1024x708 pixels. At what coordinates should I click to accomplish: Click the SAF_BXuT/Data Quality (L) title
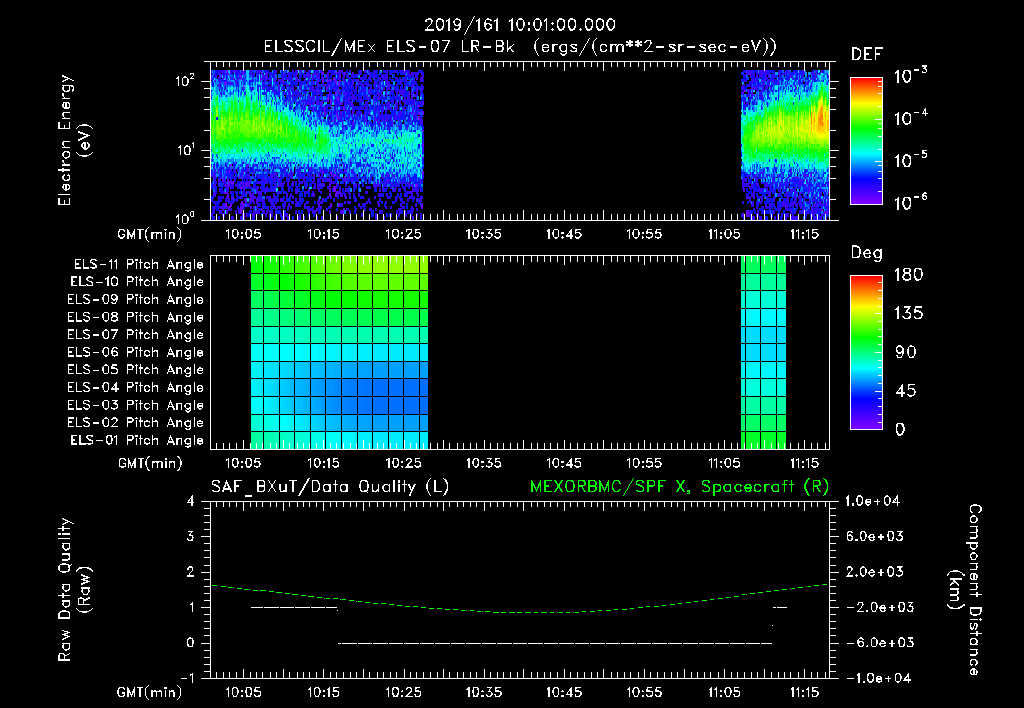coord(330,487)
